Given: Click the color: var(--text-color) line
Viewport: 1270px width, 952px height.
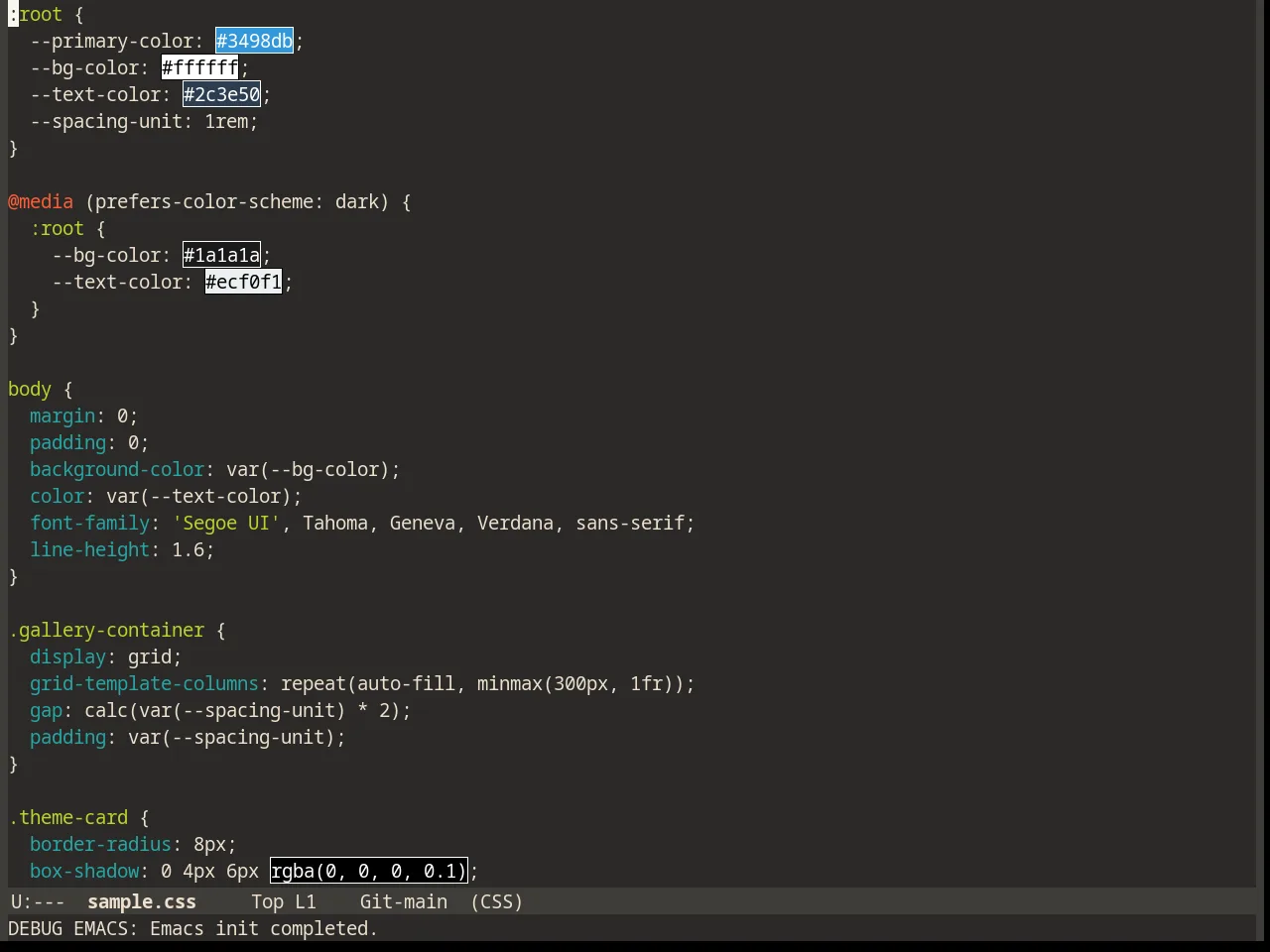Looking at the screenshot, I should (166, 496).
